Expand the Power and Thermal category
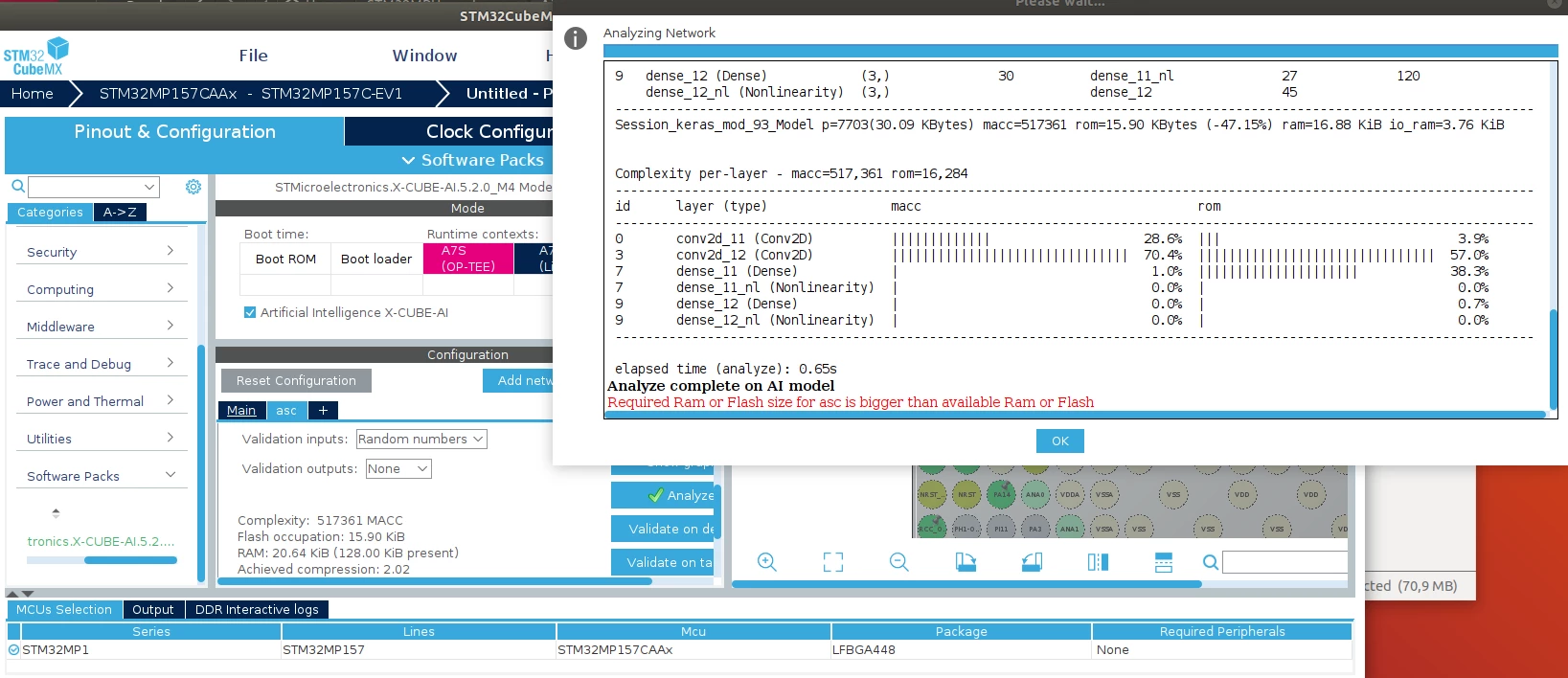Viewport: 1568px width, 678px height. click(102, 401)
